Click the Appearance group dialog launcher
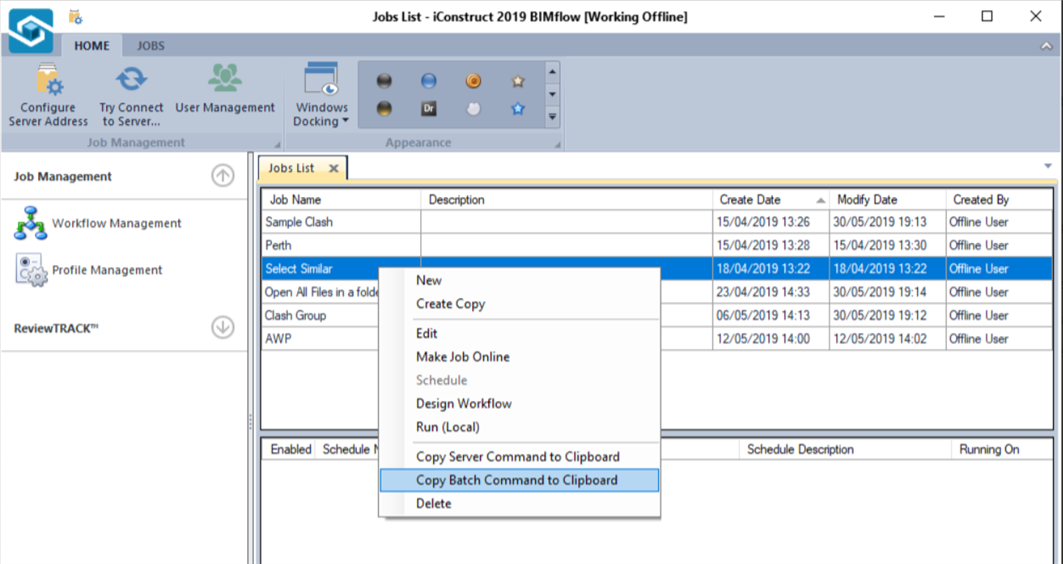Screen dimensions: 1063x564 557,144
